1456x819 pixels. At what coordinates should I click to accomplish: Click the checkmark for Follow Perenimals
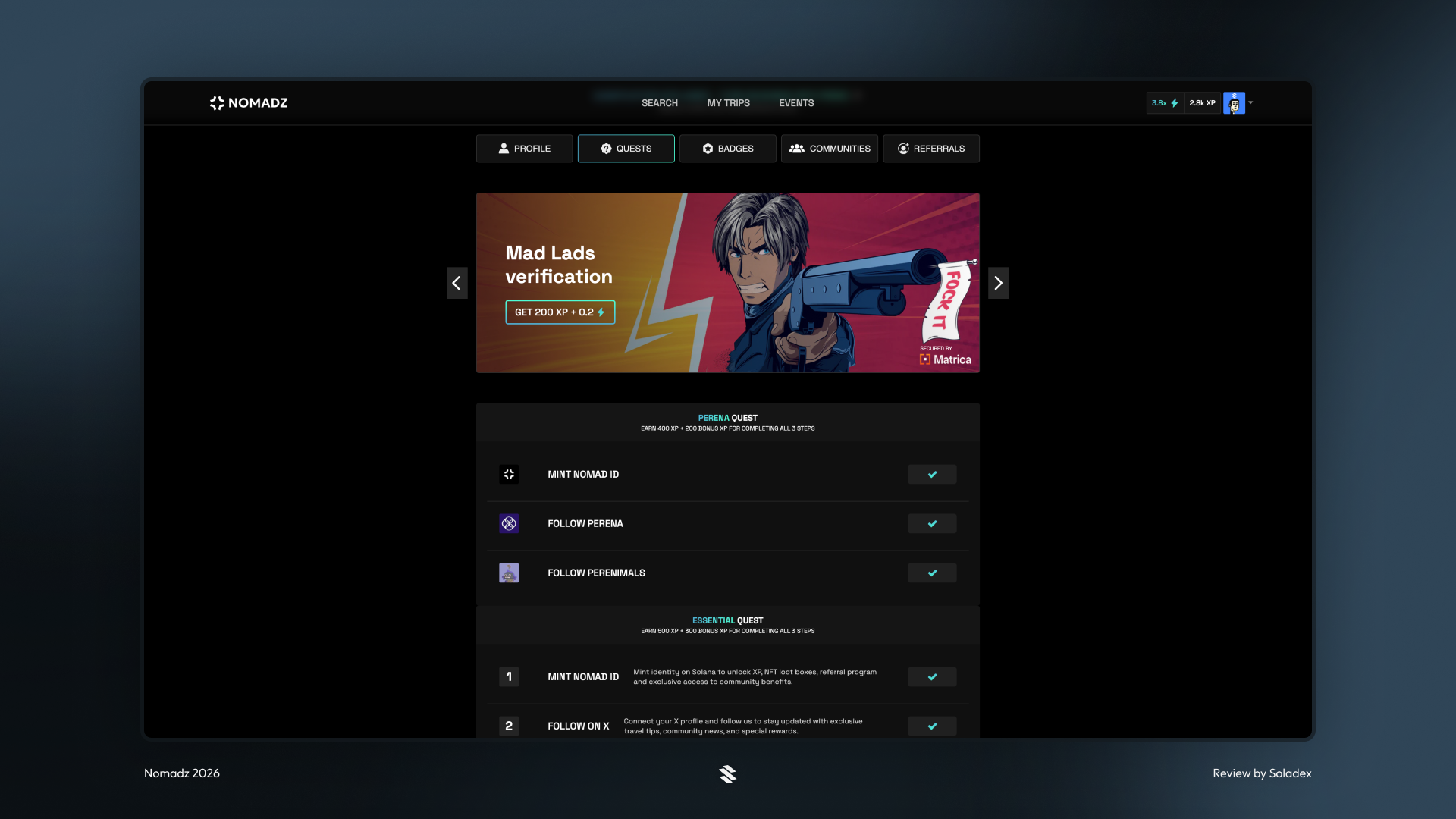point(932,573)
